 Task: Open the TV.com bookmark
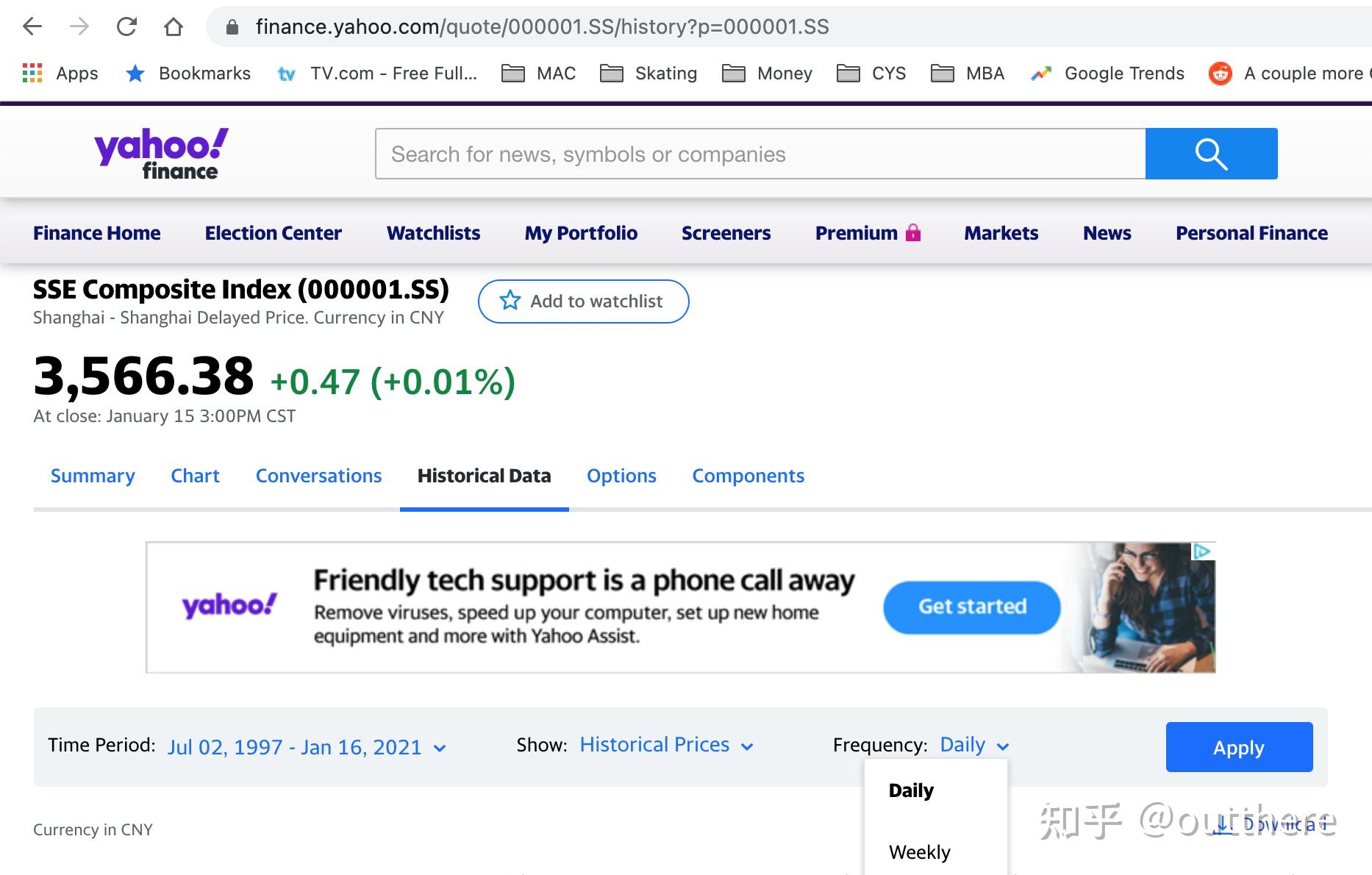(377, 74)
